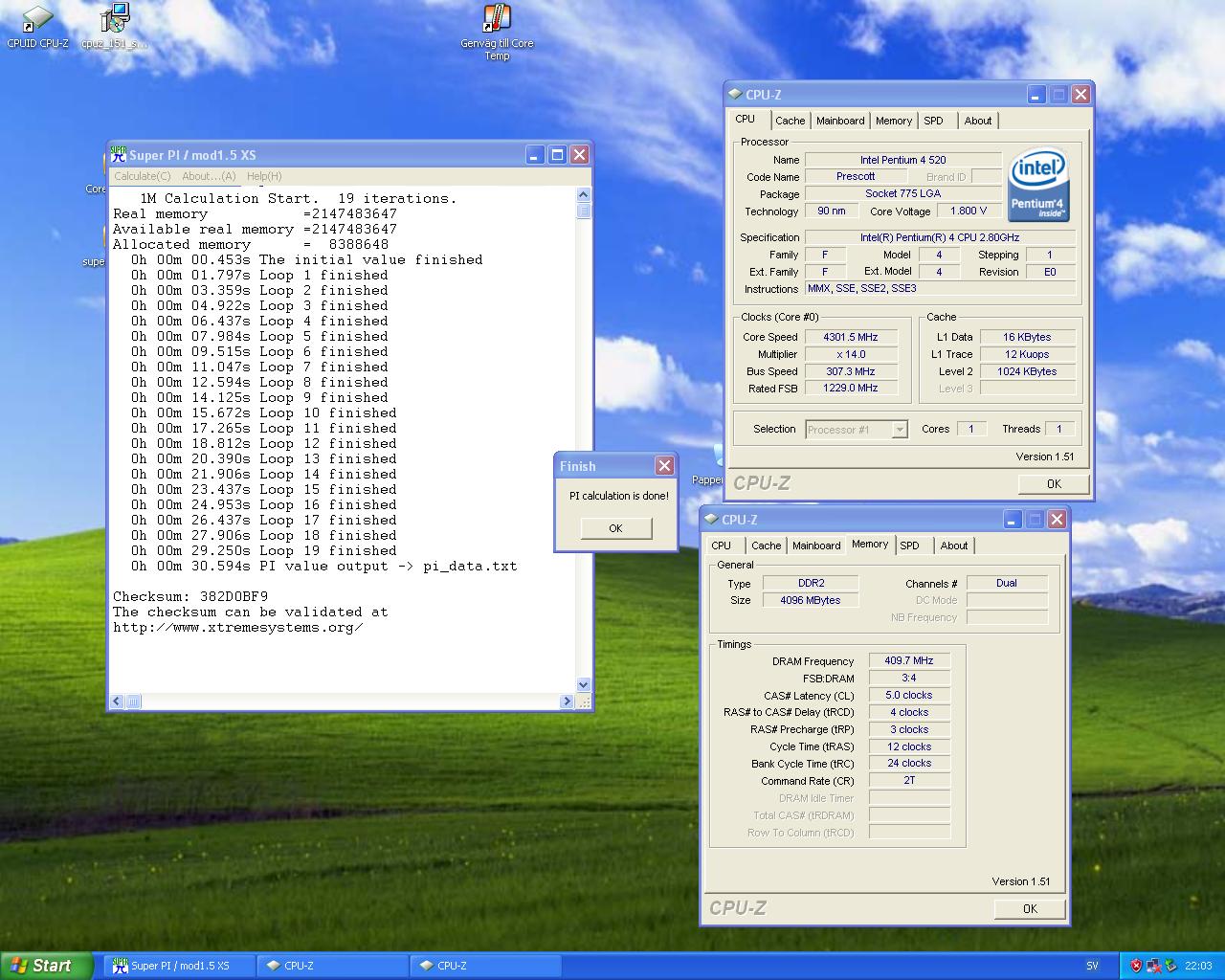
Task: Switch to Mainboard tab in top CPU-Z window
Action: tap(840, 121)
